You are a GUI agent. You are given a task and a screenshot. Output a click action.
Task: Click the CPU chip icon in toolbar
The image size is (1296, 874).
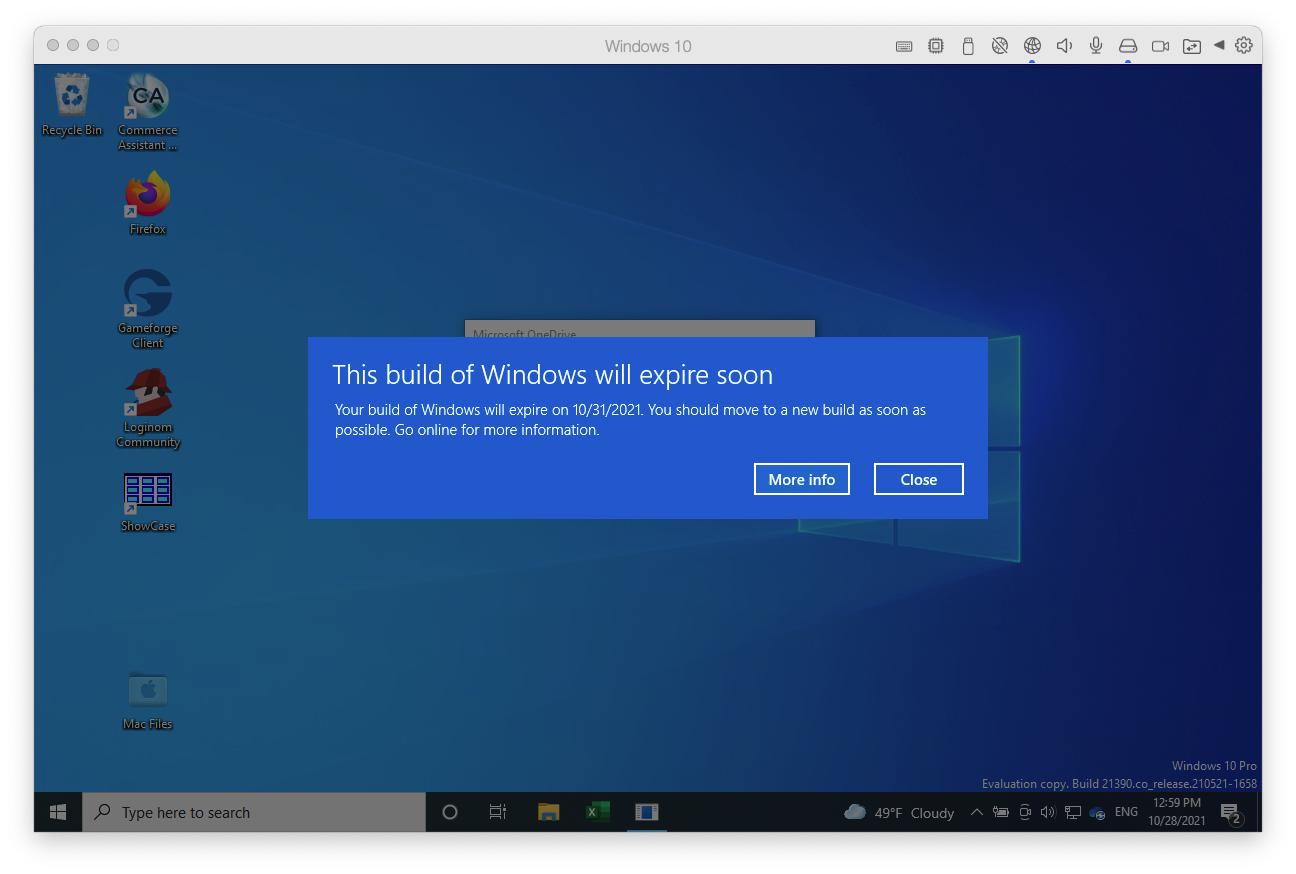[936, 46]
